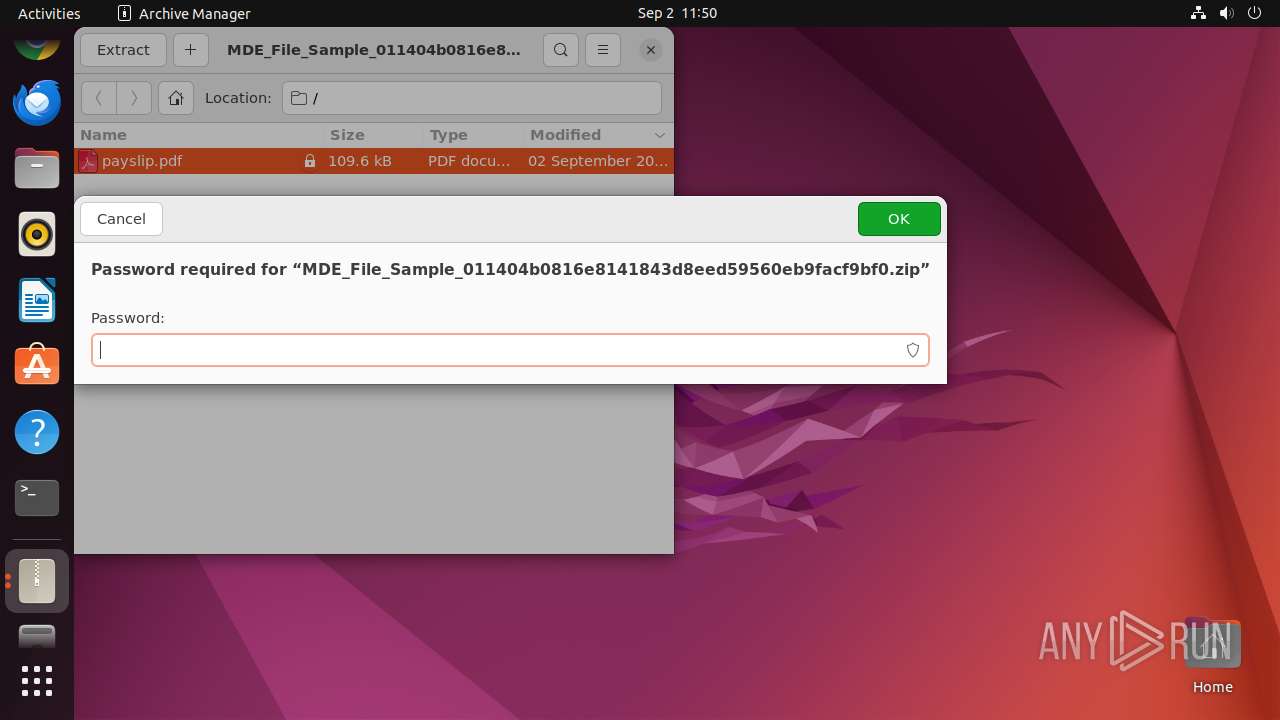Open the hamburger menu in Archive Manager
Screen dimensions: 1280x720
tap(603, 50)
